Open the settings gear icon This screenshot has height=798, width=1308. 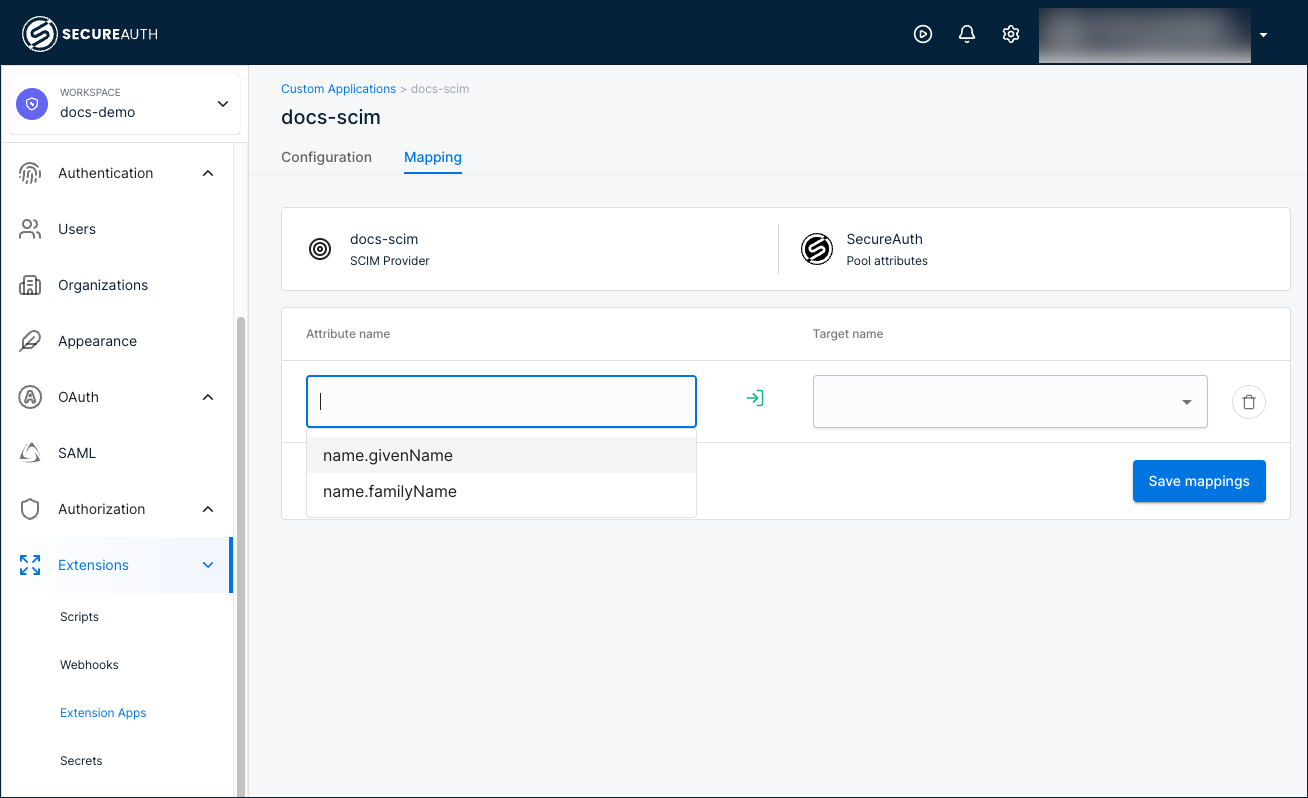click(1011, 34)
